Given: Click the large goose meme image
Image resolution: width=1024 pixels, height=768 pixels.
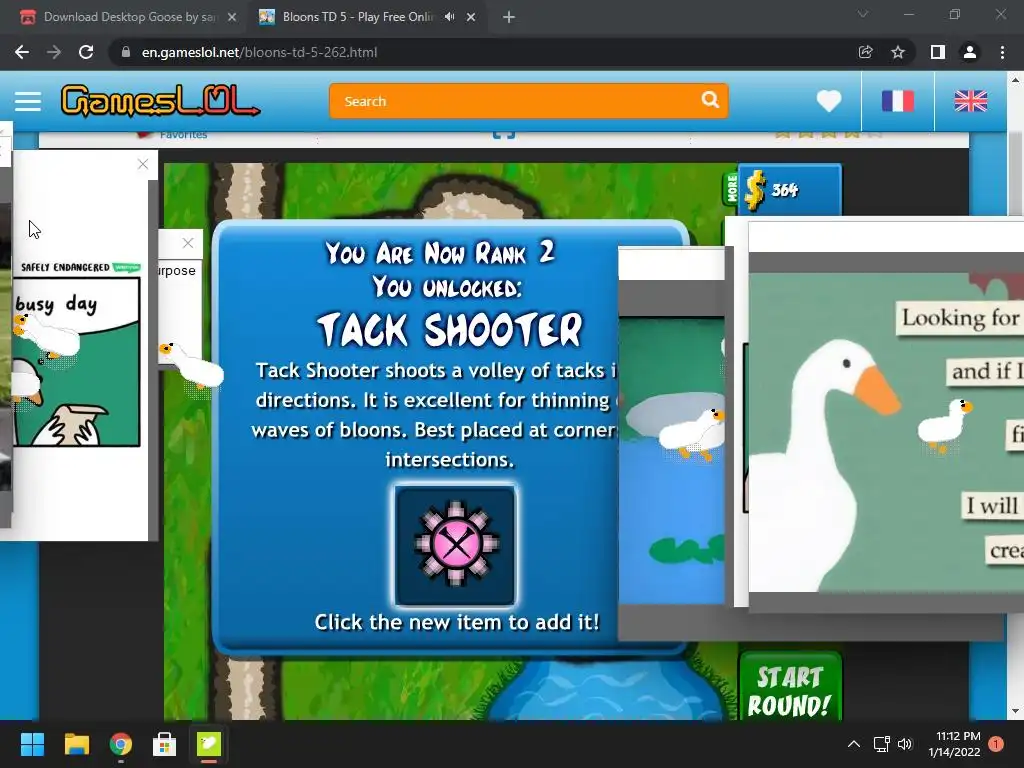Looking at the screenshot, I should tap(886, 432).
